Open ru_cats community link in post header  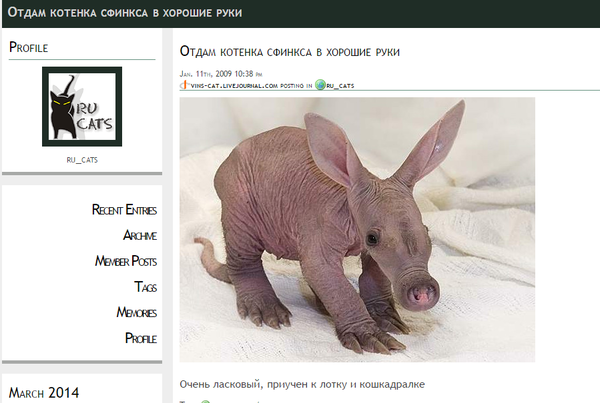340,86
